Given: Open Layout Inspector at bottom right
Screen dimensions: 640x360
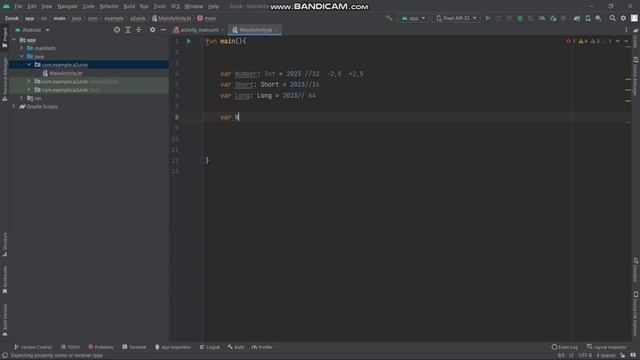Looking at the screenshot, I should click(606, 347).
